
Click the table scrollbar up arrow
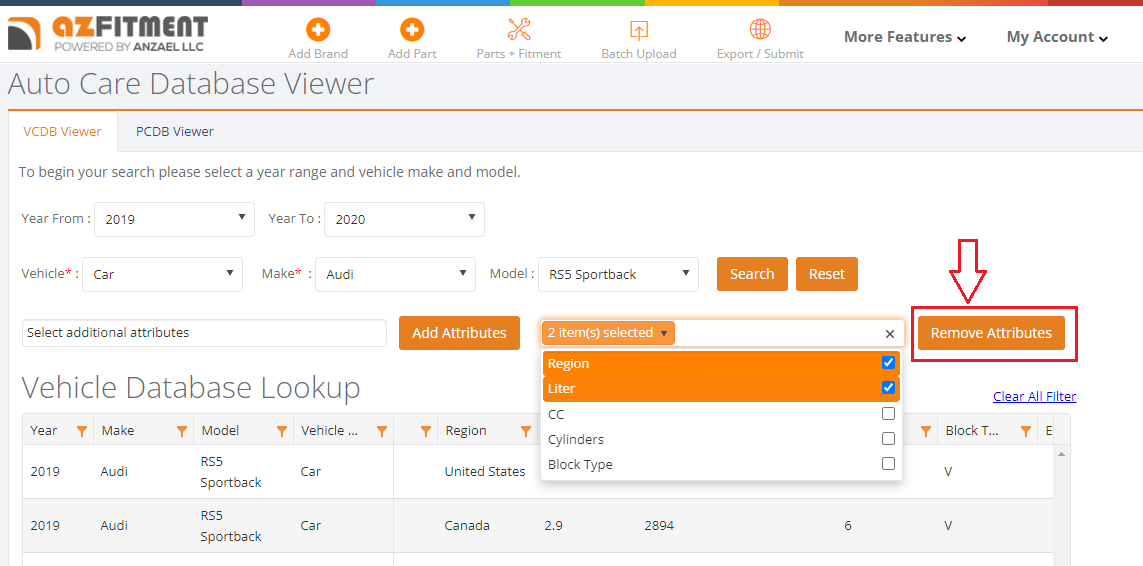click(x=1060, y=454)
